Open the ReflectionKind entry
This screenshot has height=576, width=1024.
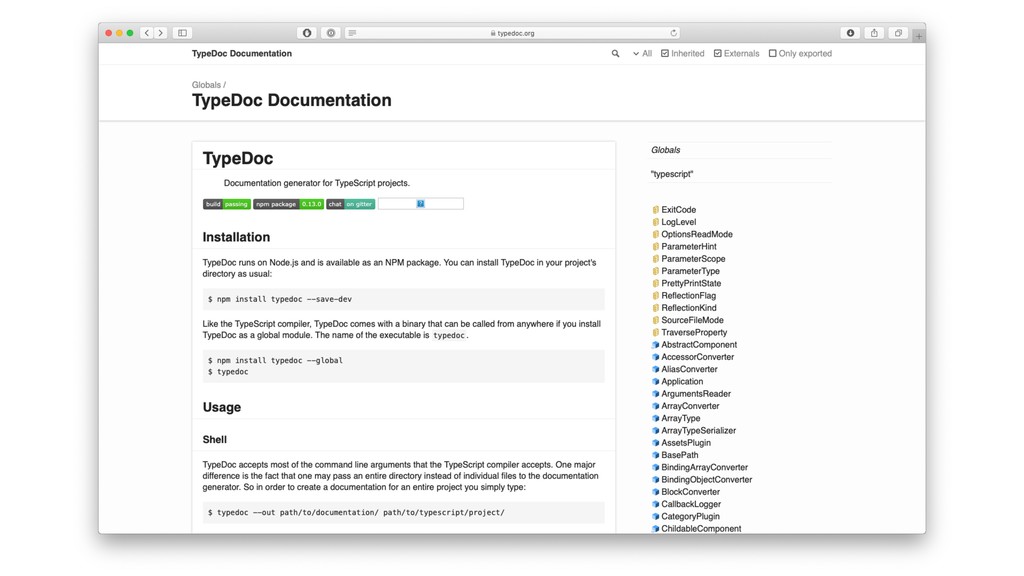tap(689, 308)
